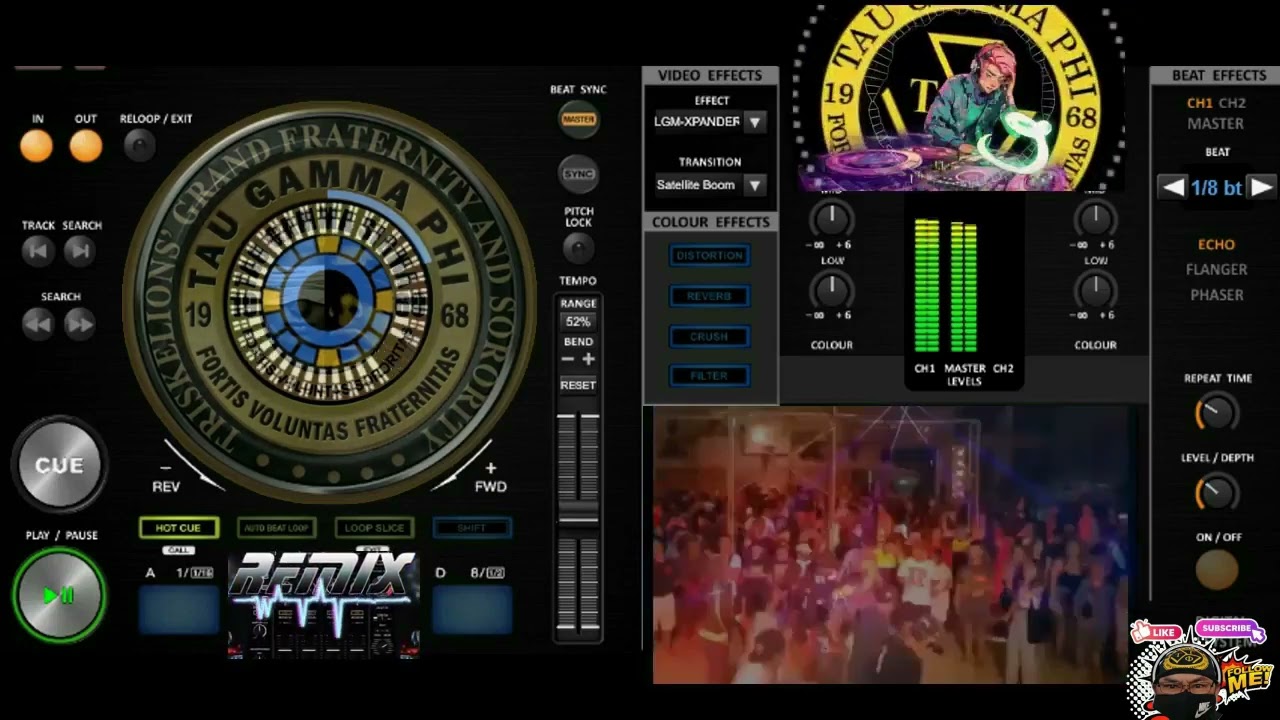The width and height of the screenshot is (1280, 720).
Task: Increase beat value with right arrow
Action: 1261,187
